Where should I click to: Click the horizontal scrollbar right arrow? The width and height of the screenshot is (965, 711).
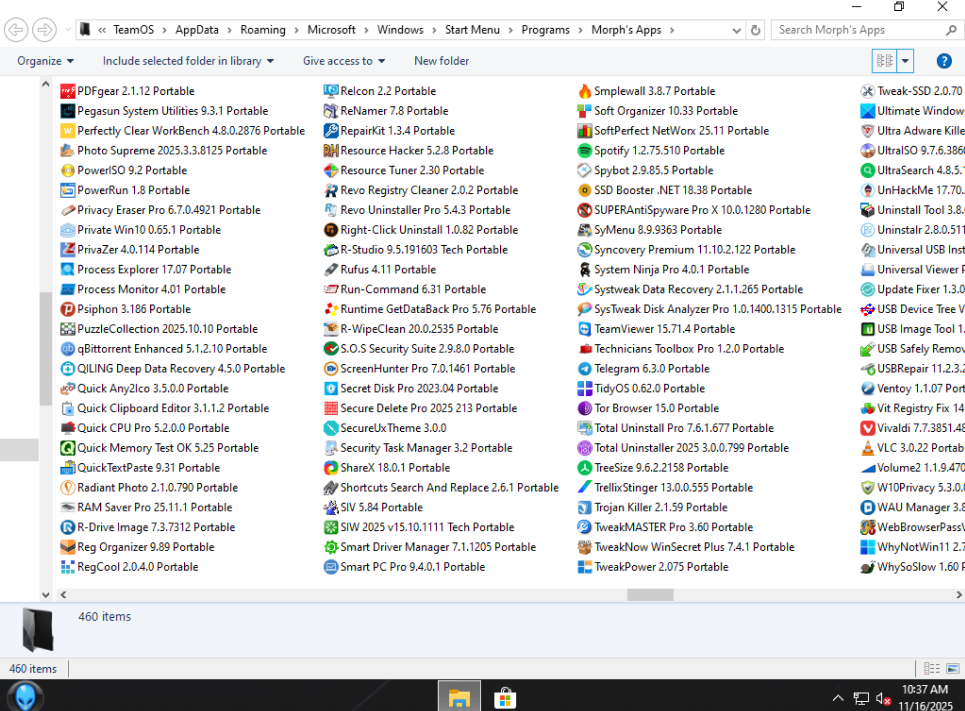958,595
